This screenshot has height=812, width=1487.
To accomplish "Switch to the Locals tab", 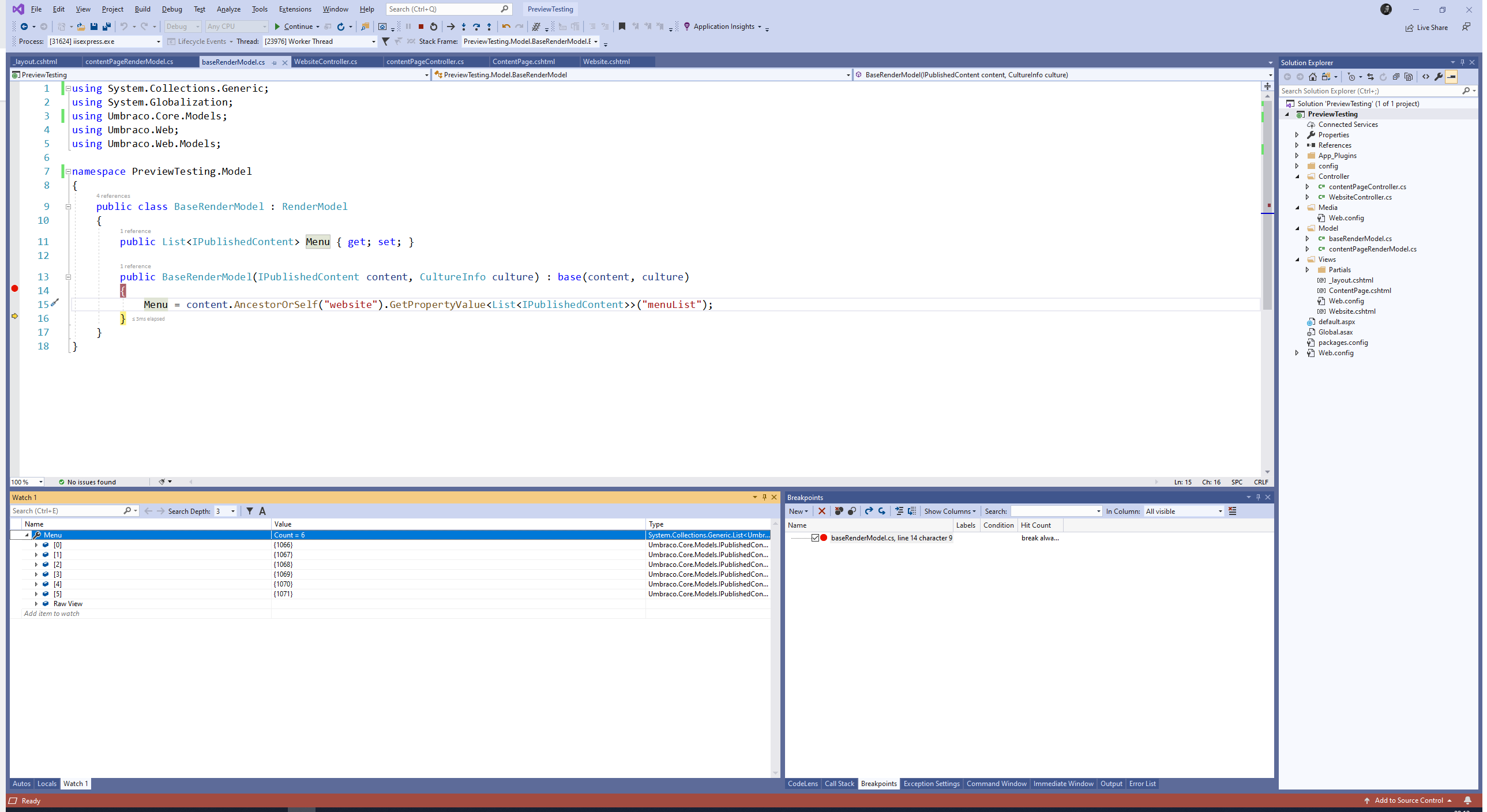I will click(47, 784).
